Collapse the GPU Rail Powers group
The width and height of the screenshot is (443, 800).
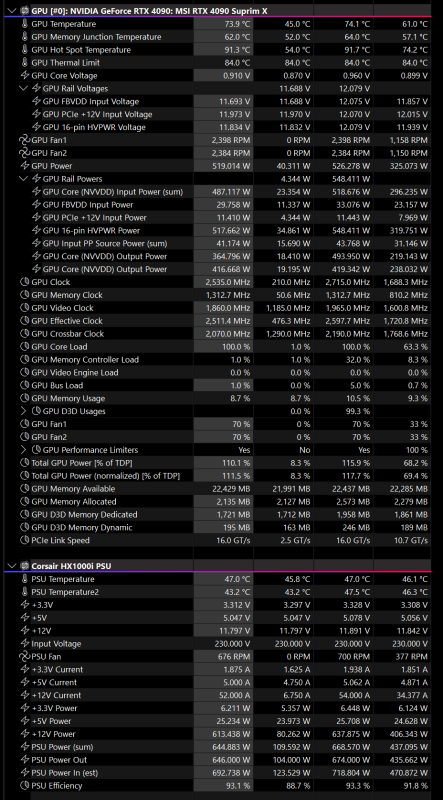(x=23, y=179)
